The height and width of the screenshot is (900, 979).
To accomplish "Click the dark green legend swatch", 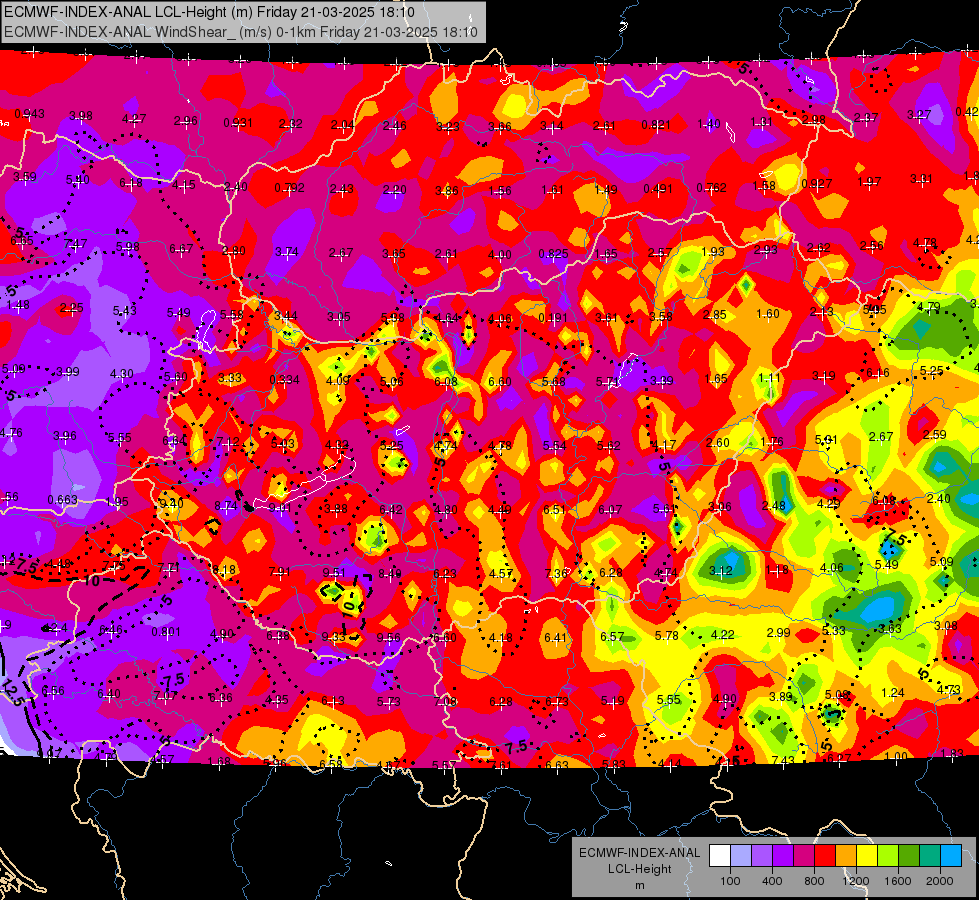I will (x=909, y=856).
